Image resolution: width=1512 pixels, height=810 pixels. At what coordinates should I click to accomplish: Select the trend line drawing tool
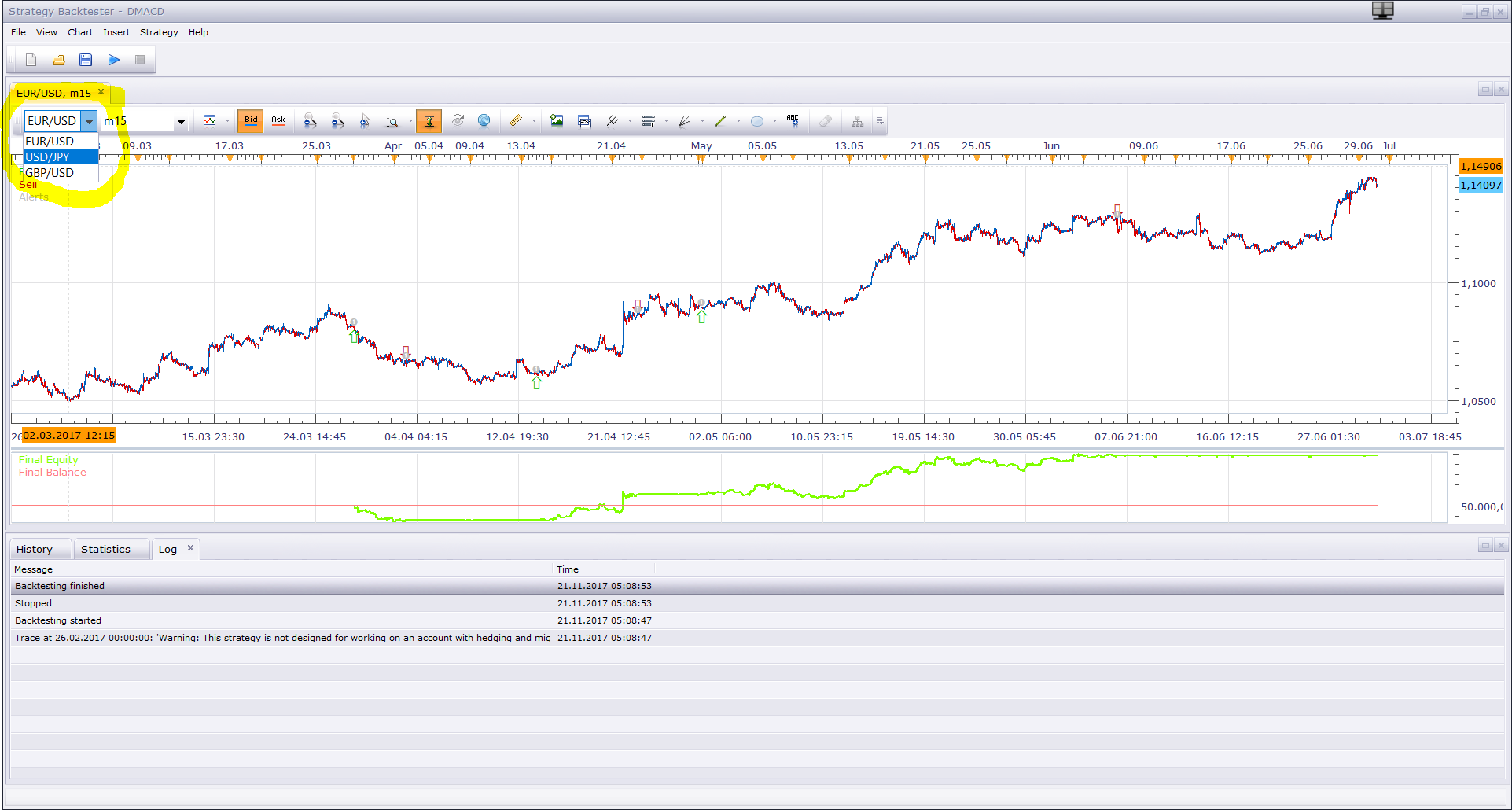[720, 121]
